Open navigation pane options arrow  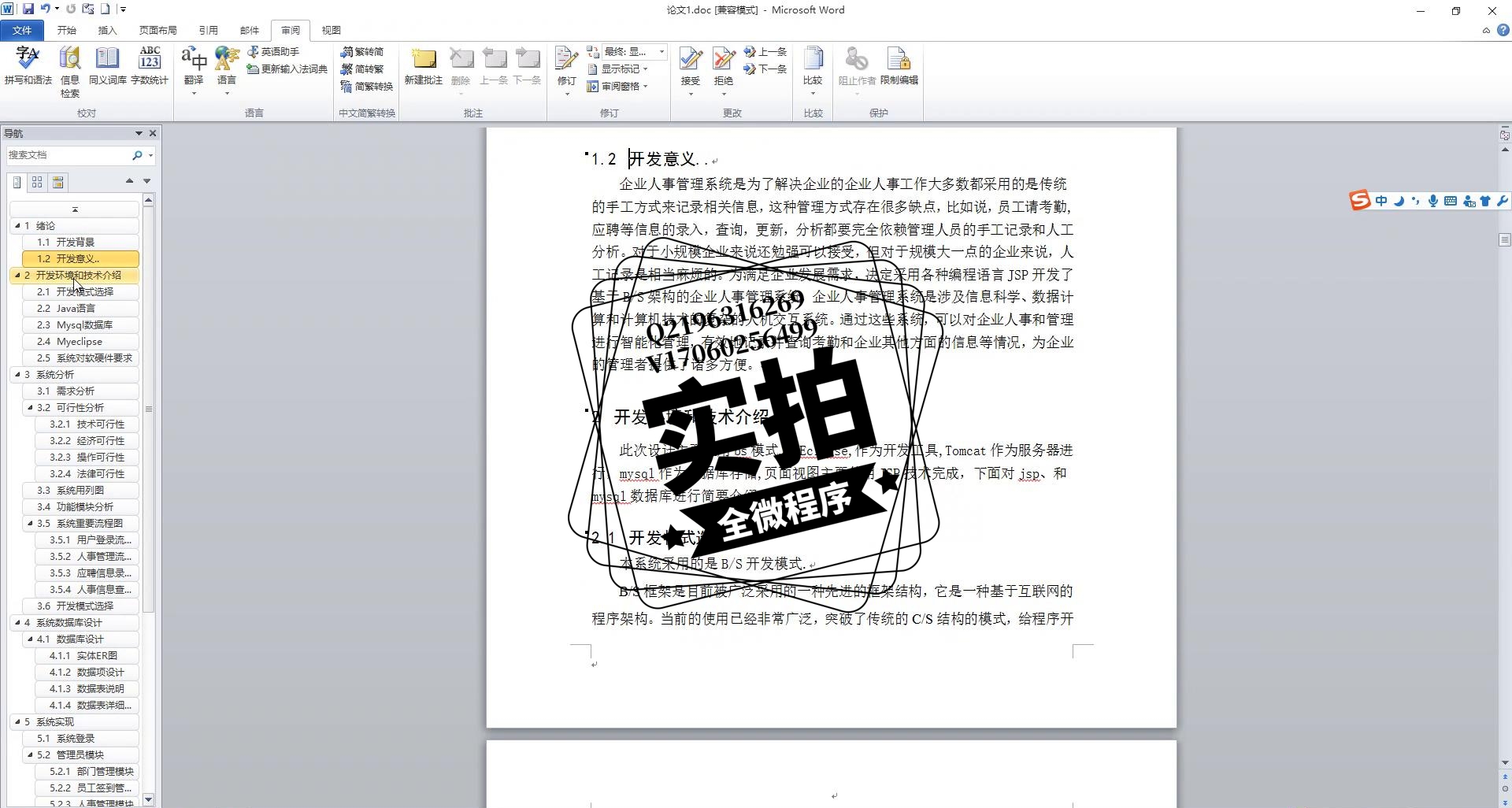pyautogui.click(x=139, y=133)
